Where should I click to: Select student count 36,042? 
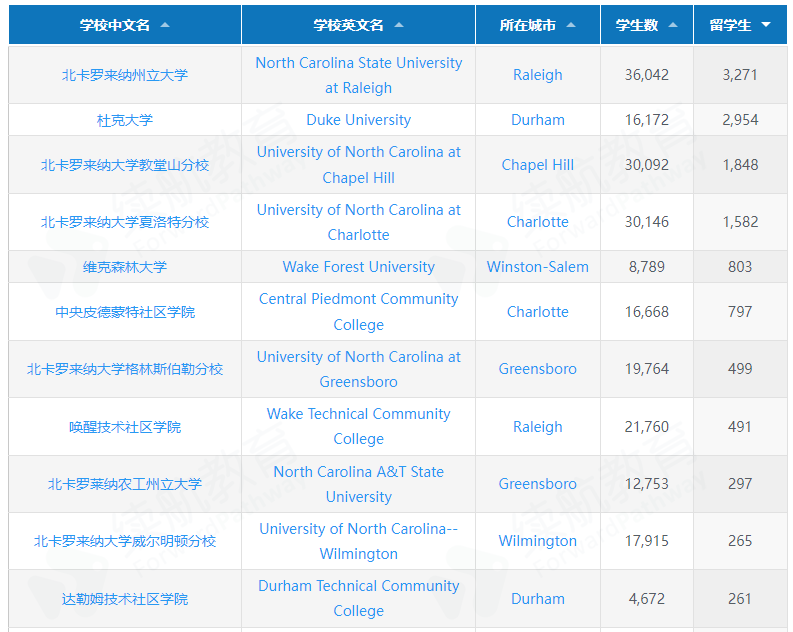click(647, 75)
